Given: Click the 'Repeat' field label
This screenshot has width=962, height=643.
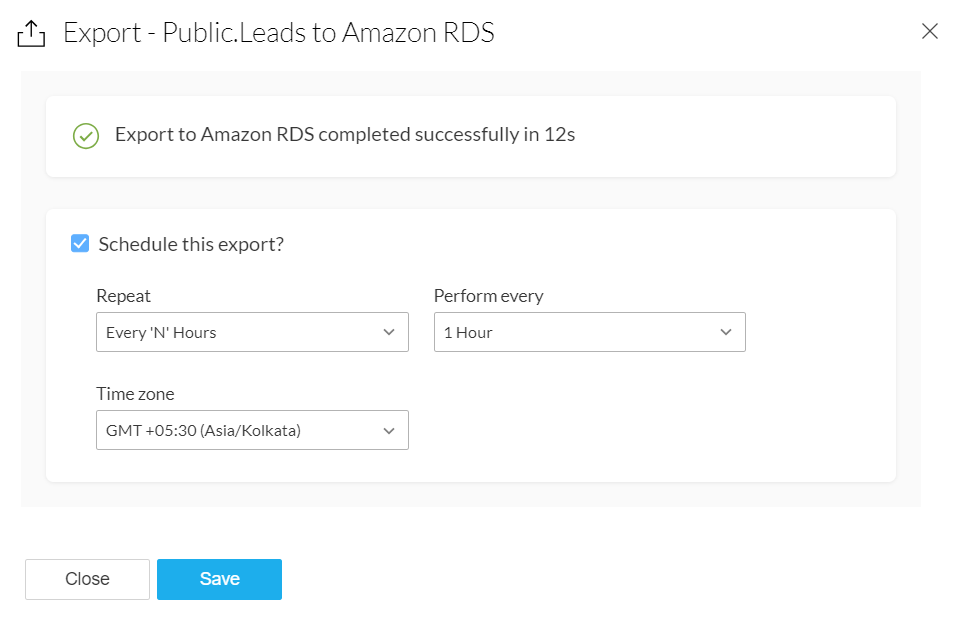Looking at the screenshot, I should click(124, 296).
